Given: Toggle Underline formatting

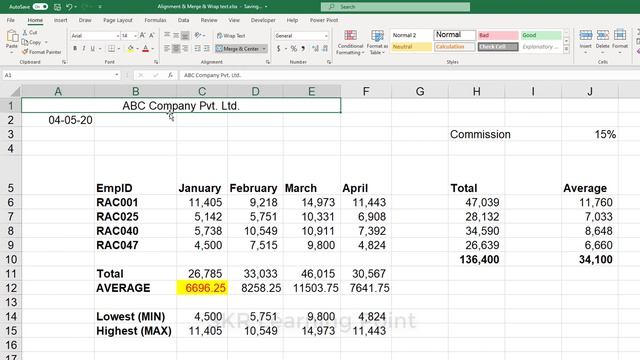Looking at the screenshot, I should coord(93,49).
